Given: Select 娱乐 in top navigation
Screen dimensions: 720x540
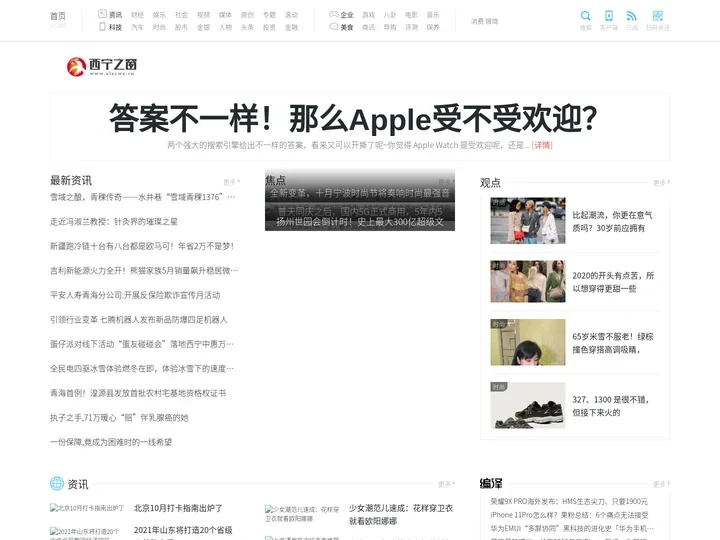Looking at the screenshot, I should (159, 15).
